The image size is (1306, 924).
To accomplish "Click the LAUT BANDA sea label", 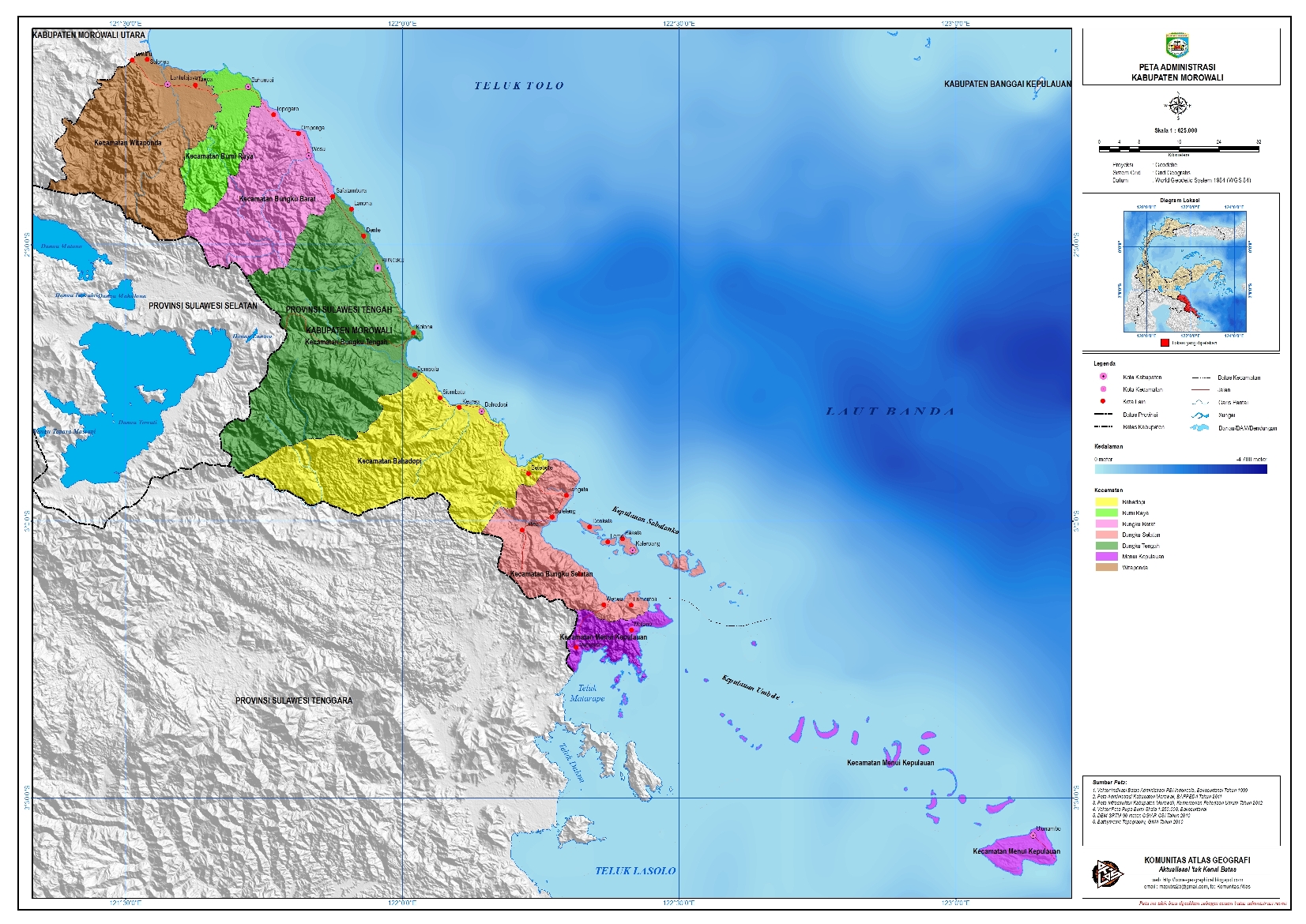I will click(890, 411).
